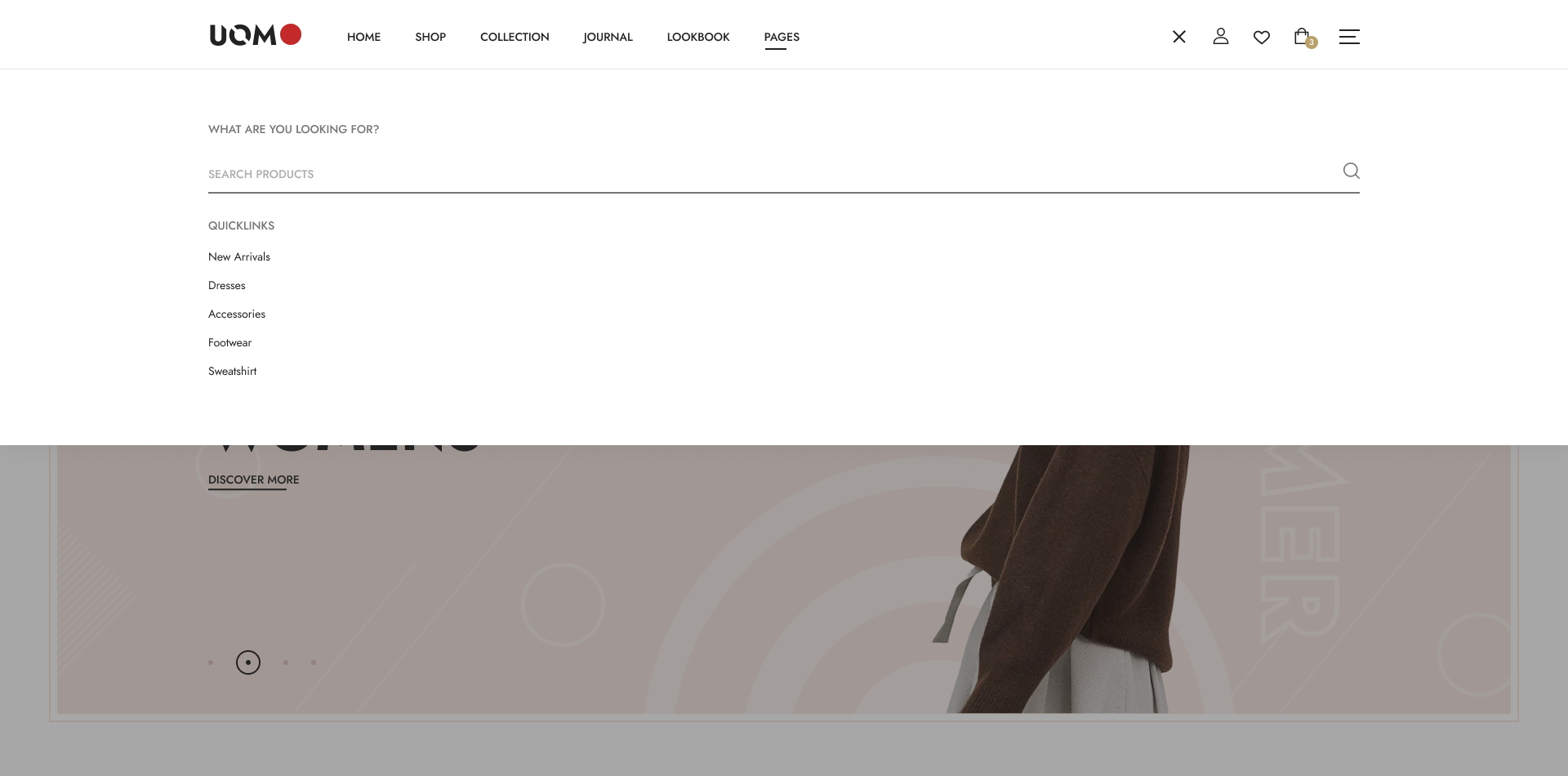This screenshot has width=1568, height=776.
Task: Open the user account icon
Action: [x=1221, y=36]
